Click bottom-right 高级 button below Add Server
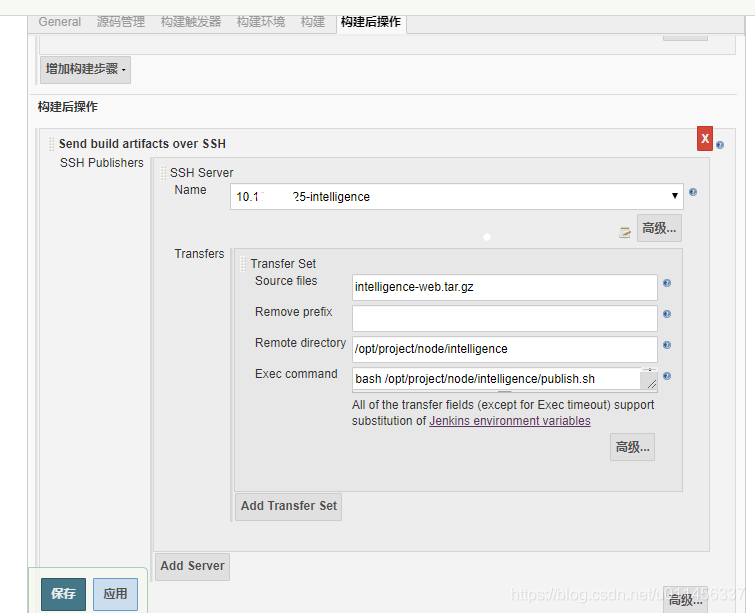The height and width of the screenshot is (613, 755). [685, 600]
